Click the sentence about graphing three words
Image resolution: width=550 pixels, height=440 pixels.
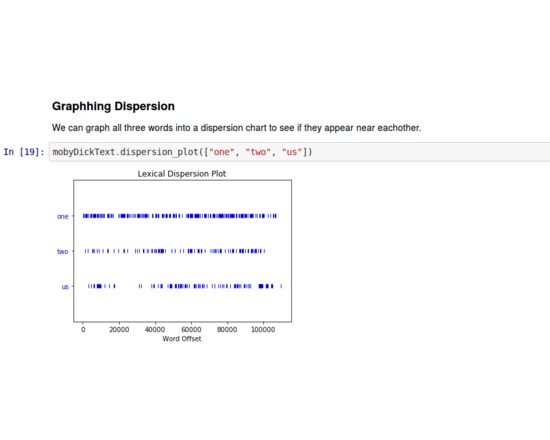tap(236, 128)
